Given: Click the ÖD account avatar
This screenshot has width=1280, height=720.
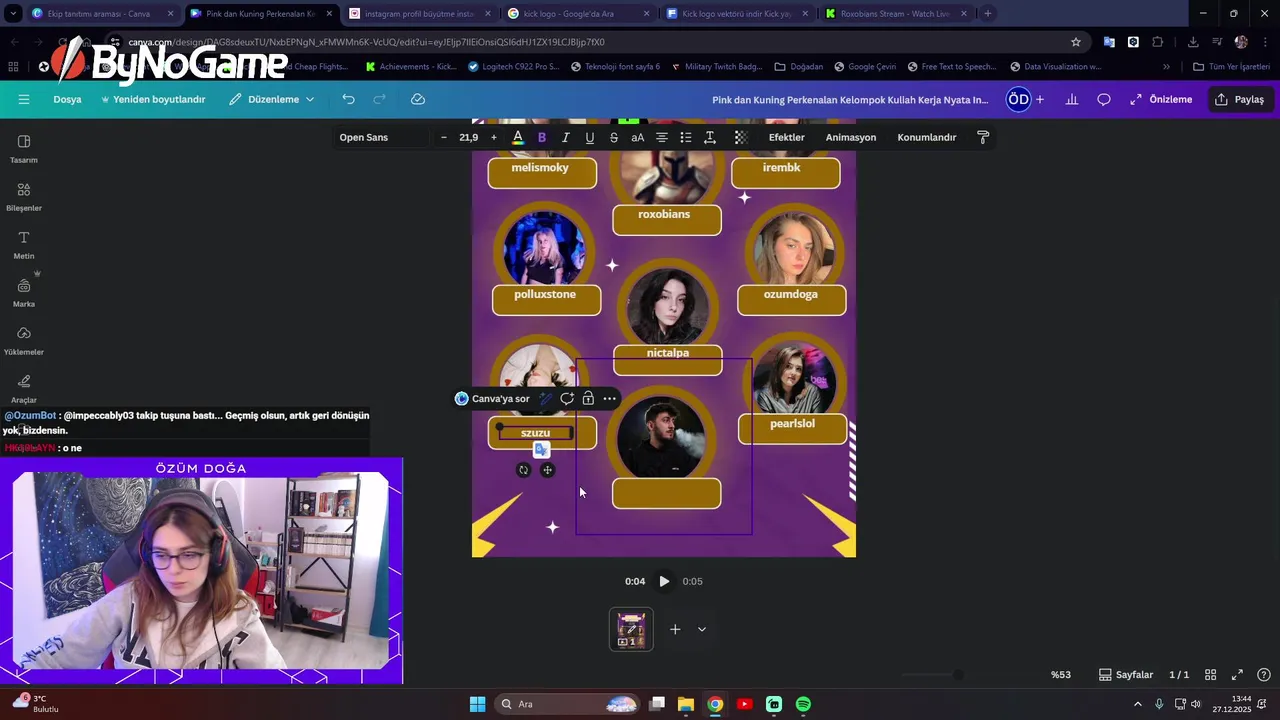Looking at the screenshot, I should [x=1018, y=99].
